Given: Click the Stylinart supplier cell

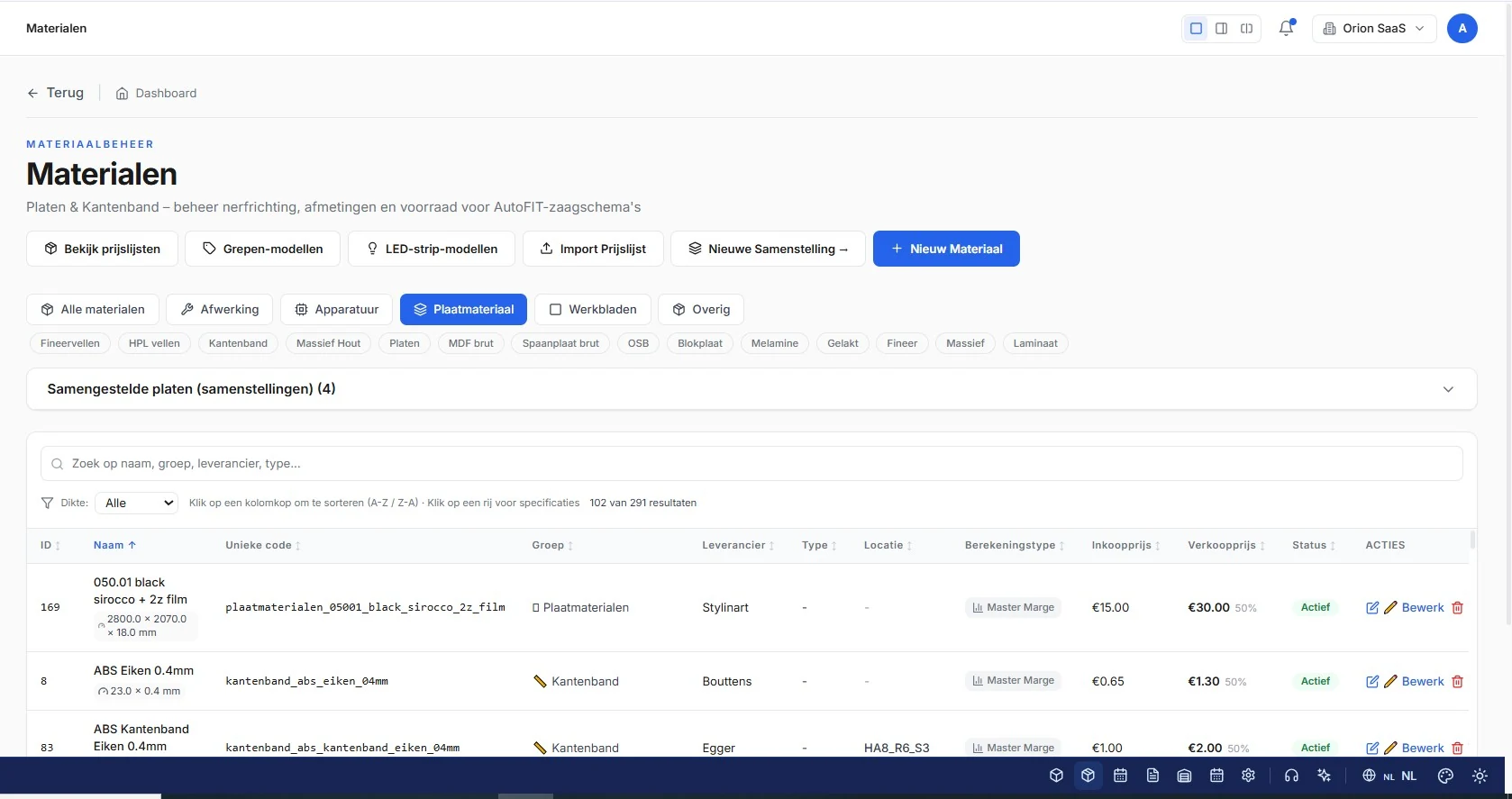Looking at the screenshot, I should pyautogui.click(x=725, y=608).
